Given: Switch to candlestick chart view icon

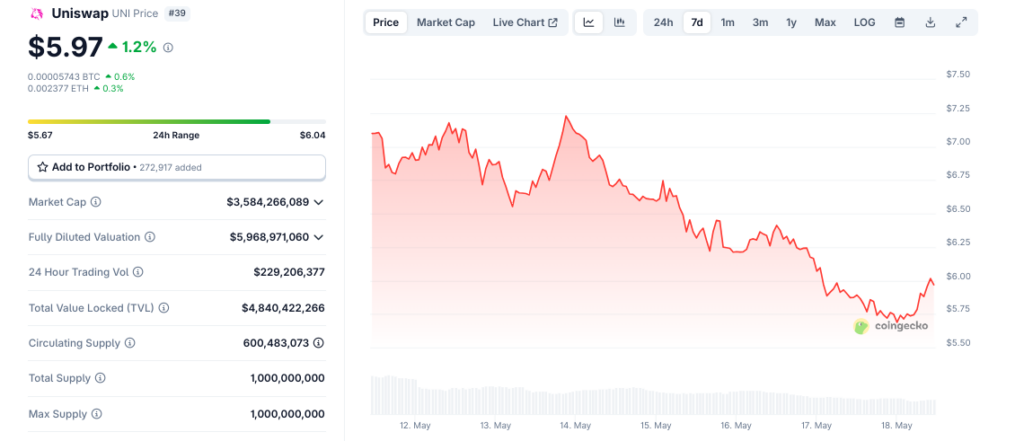Looking at the screenshot, I should point(620,22).
